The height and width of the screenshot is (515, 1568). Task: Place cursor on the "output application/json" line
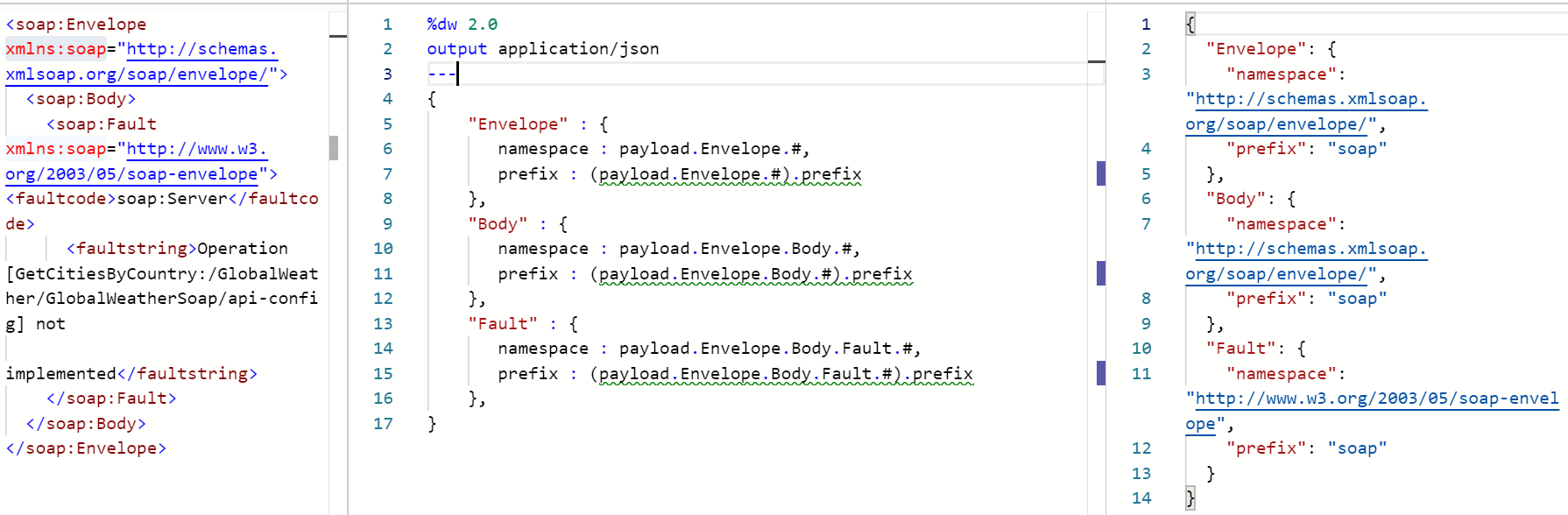(543, 49)
